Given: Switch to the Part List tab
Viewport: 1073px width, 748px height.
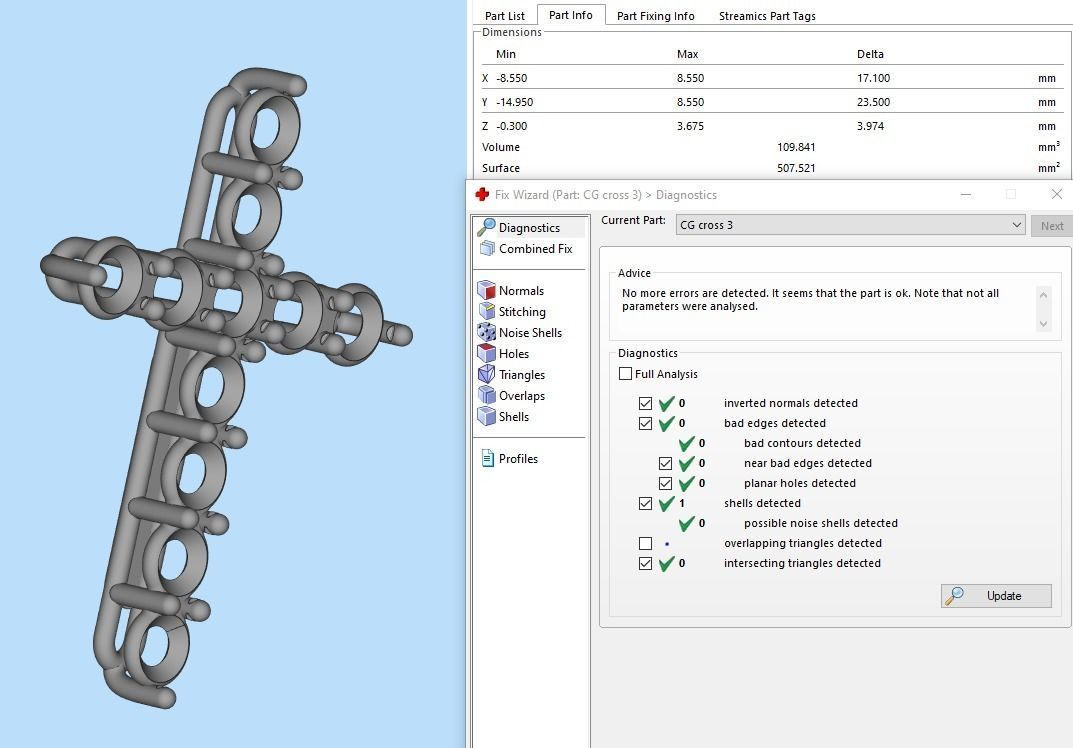Looking at the screenshot, I should pos(504,16).
